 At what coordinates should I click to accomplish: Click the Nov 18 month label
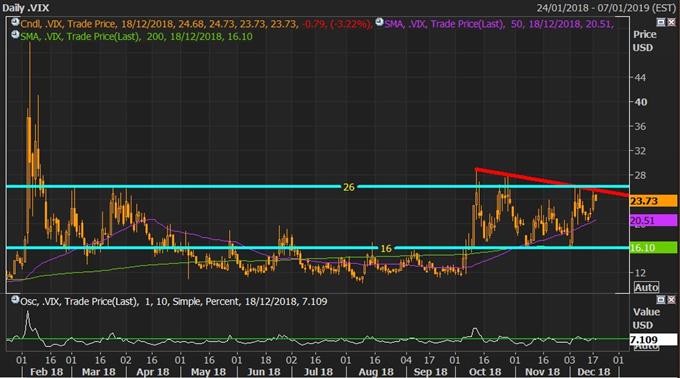[543, 372]
